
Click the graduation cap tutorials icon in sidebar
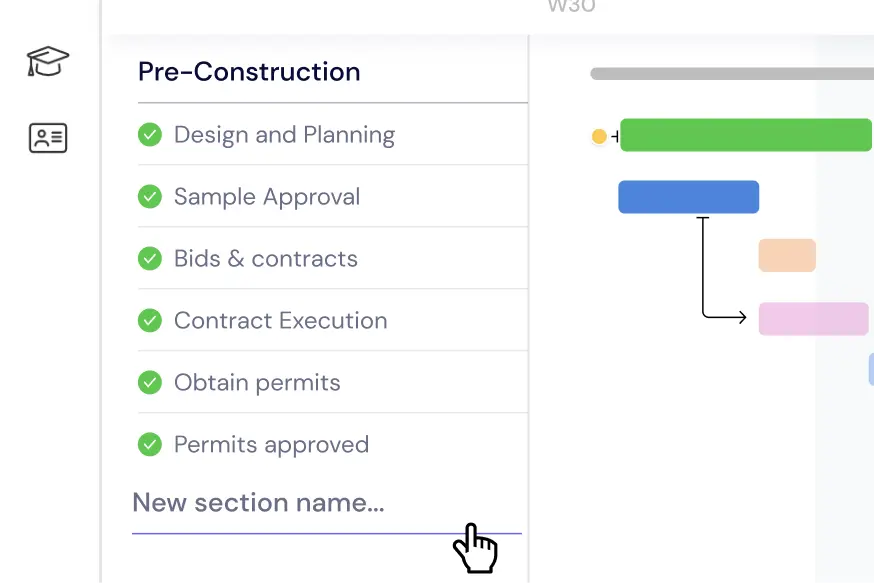click(x=47, y=61)
